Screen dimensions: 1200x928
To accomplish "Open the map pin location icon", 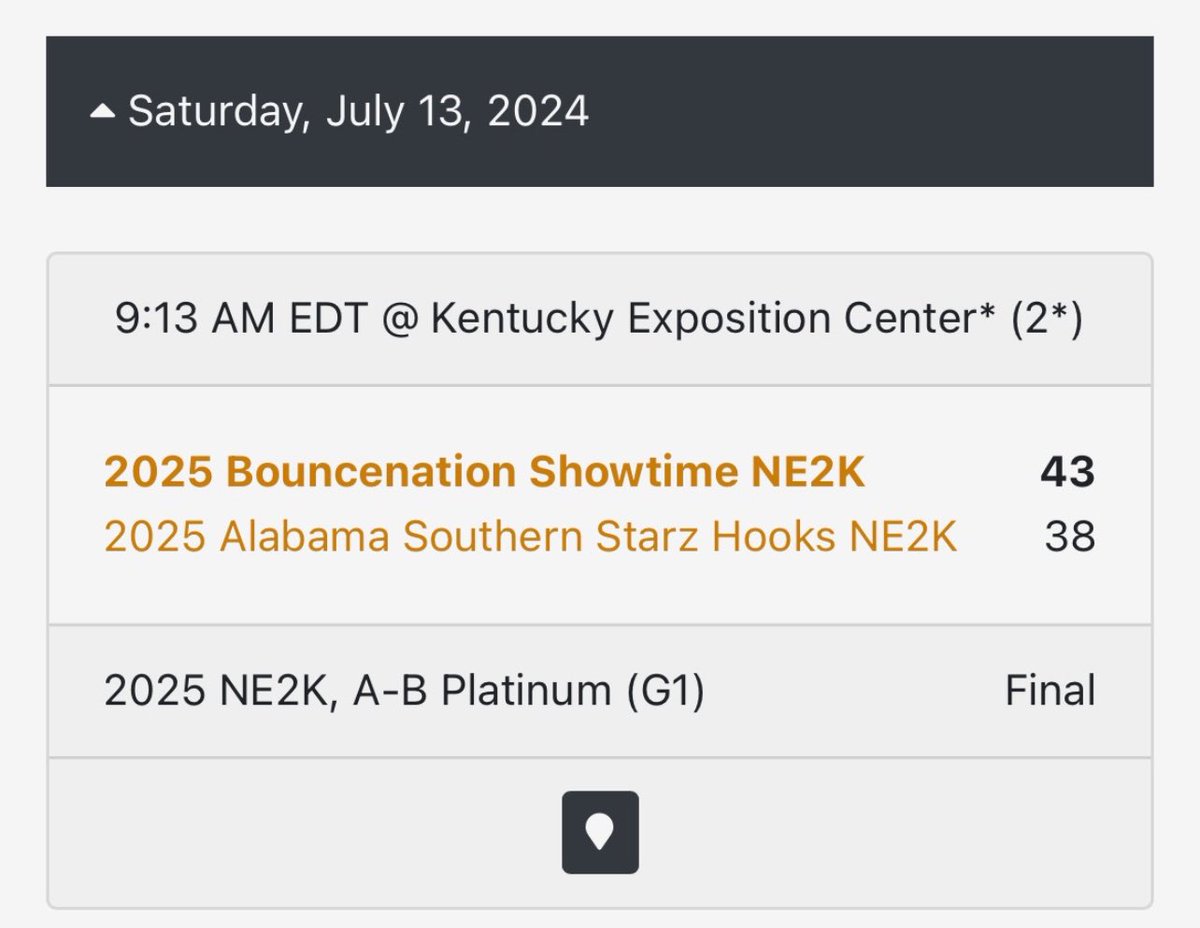I will [600, 833].
